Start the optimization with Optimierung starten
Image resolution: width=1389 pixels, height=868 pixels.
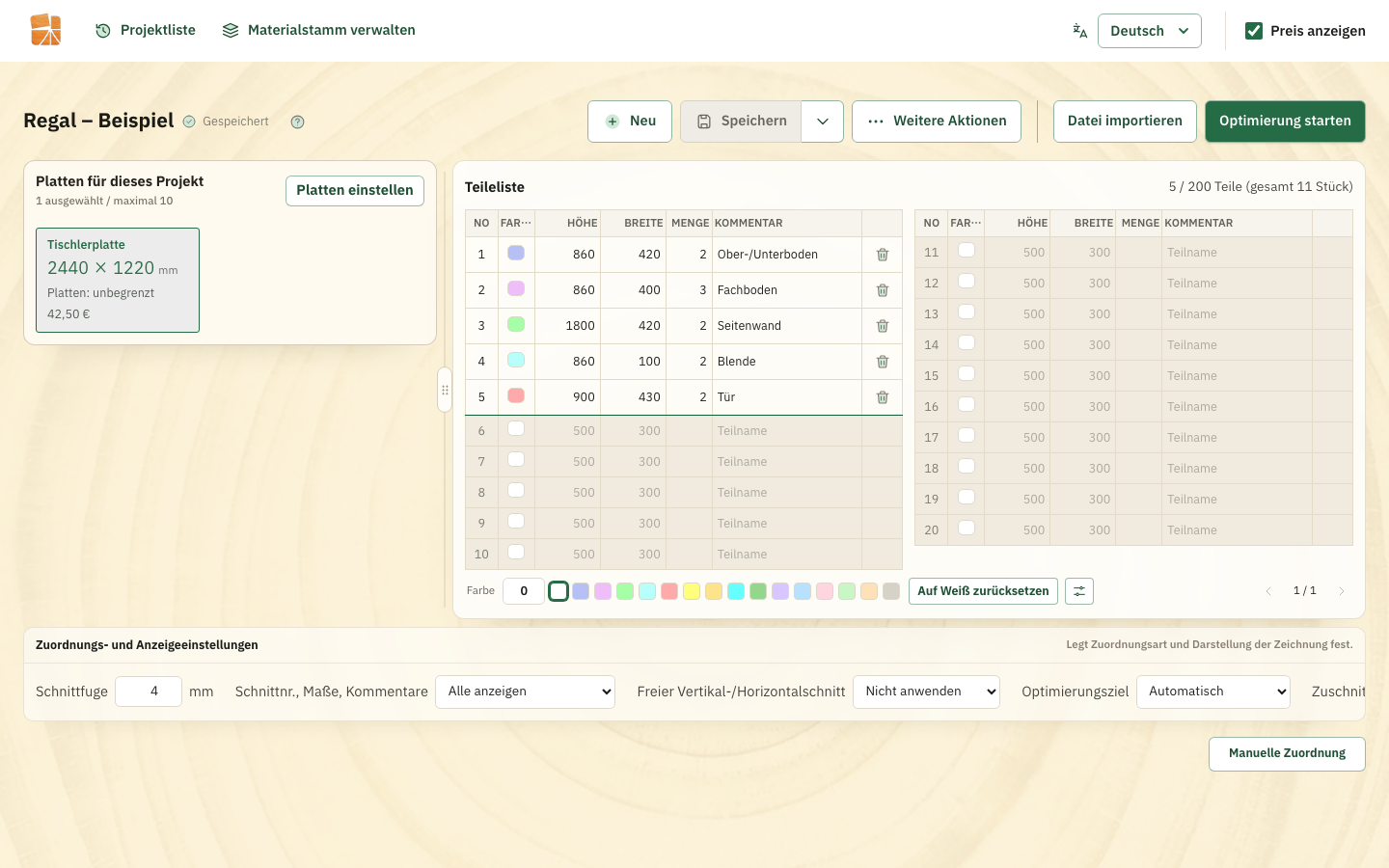coord(1285,122)
